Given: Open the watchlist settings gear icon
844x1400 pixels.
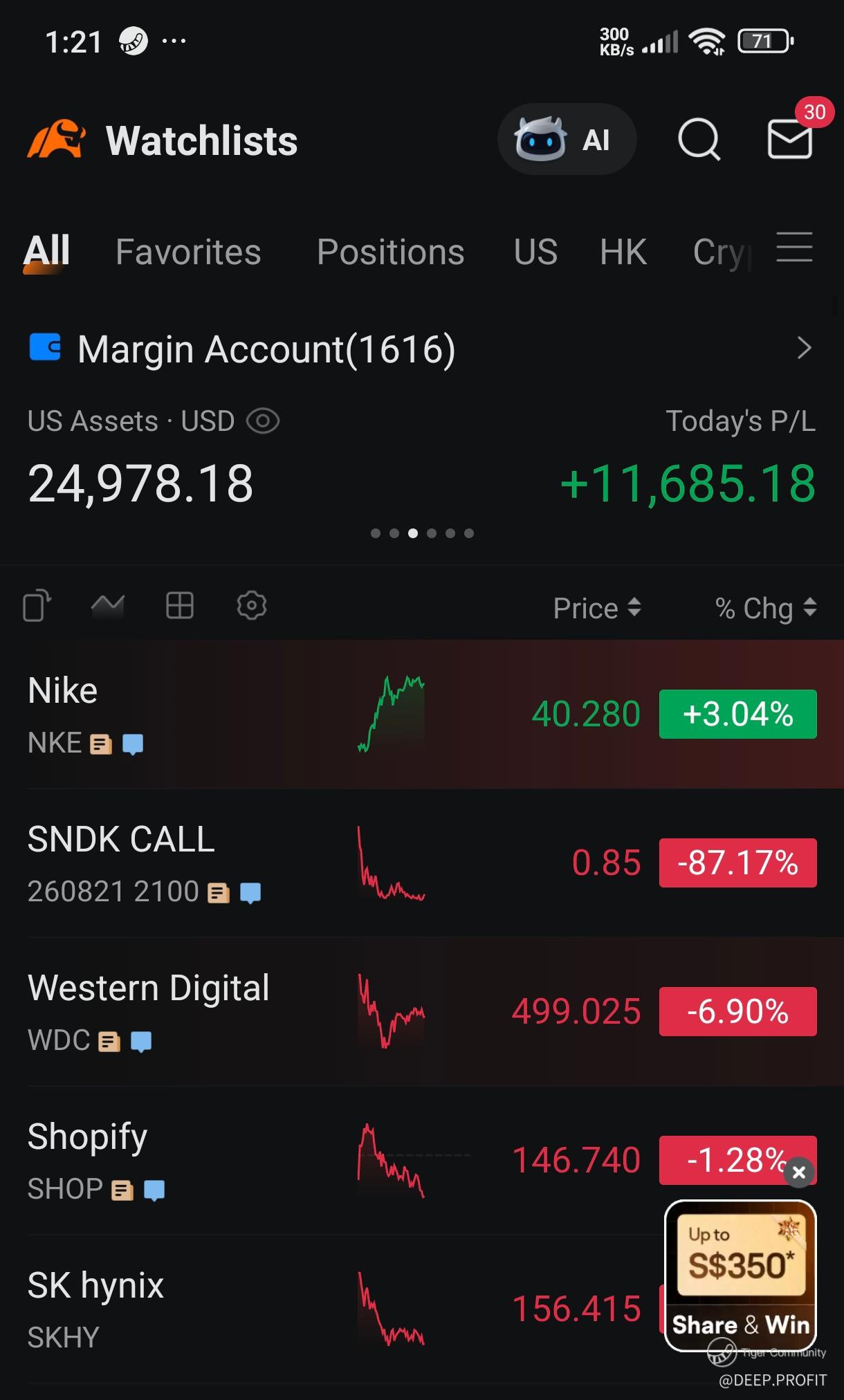Looking at the screenshot, I should pos(251,606).
